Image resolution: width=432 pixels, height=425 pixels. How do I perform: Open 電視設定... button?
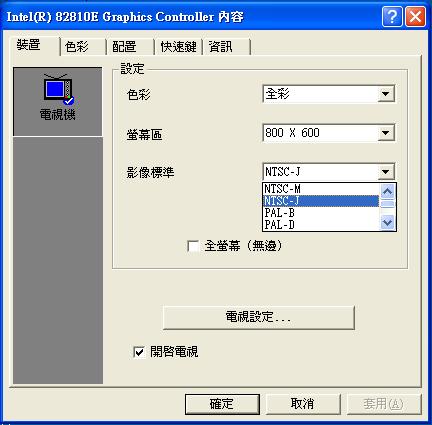coord(259,317)
